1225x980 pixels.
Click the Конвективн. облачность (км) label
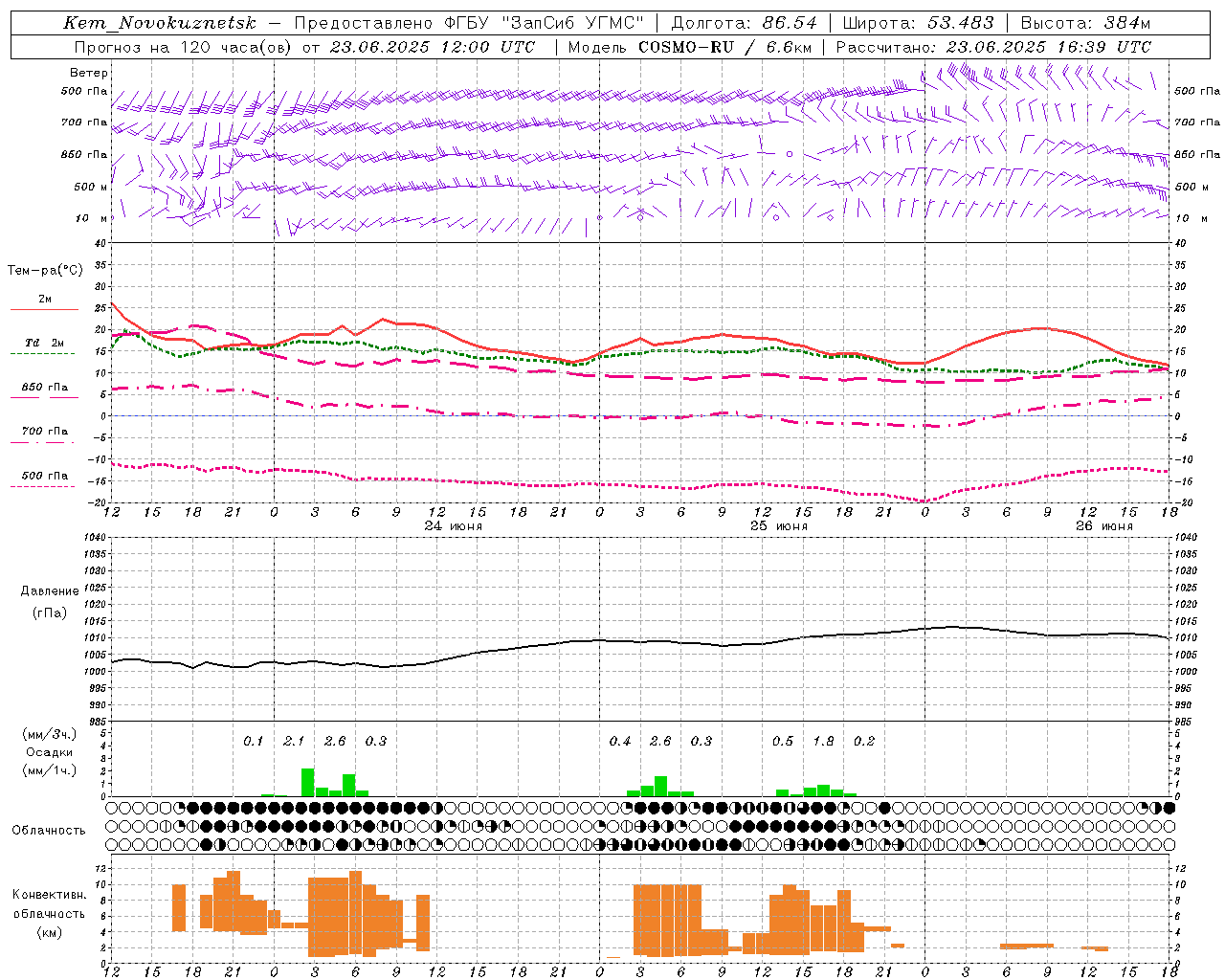click(x=49, y=913)
